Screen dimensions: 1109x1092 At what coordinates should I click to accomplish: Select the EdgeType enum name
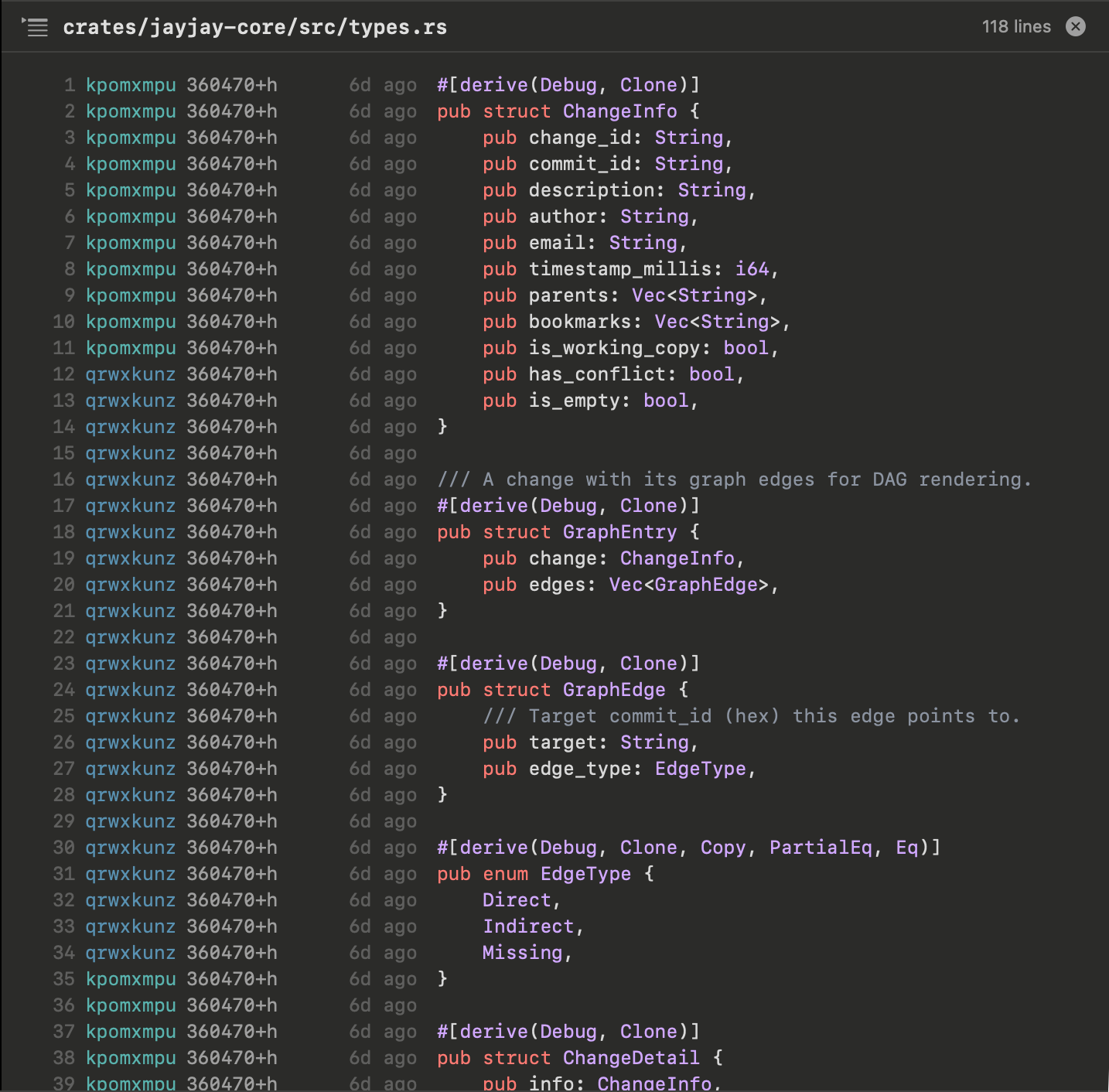pos(585,874)
